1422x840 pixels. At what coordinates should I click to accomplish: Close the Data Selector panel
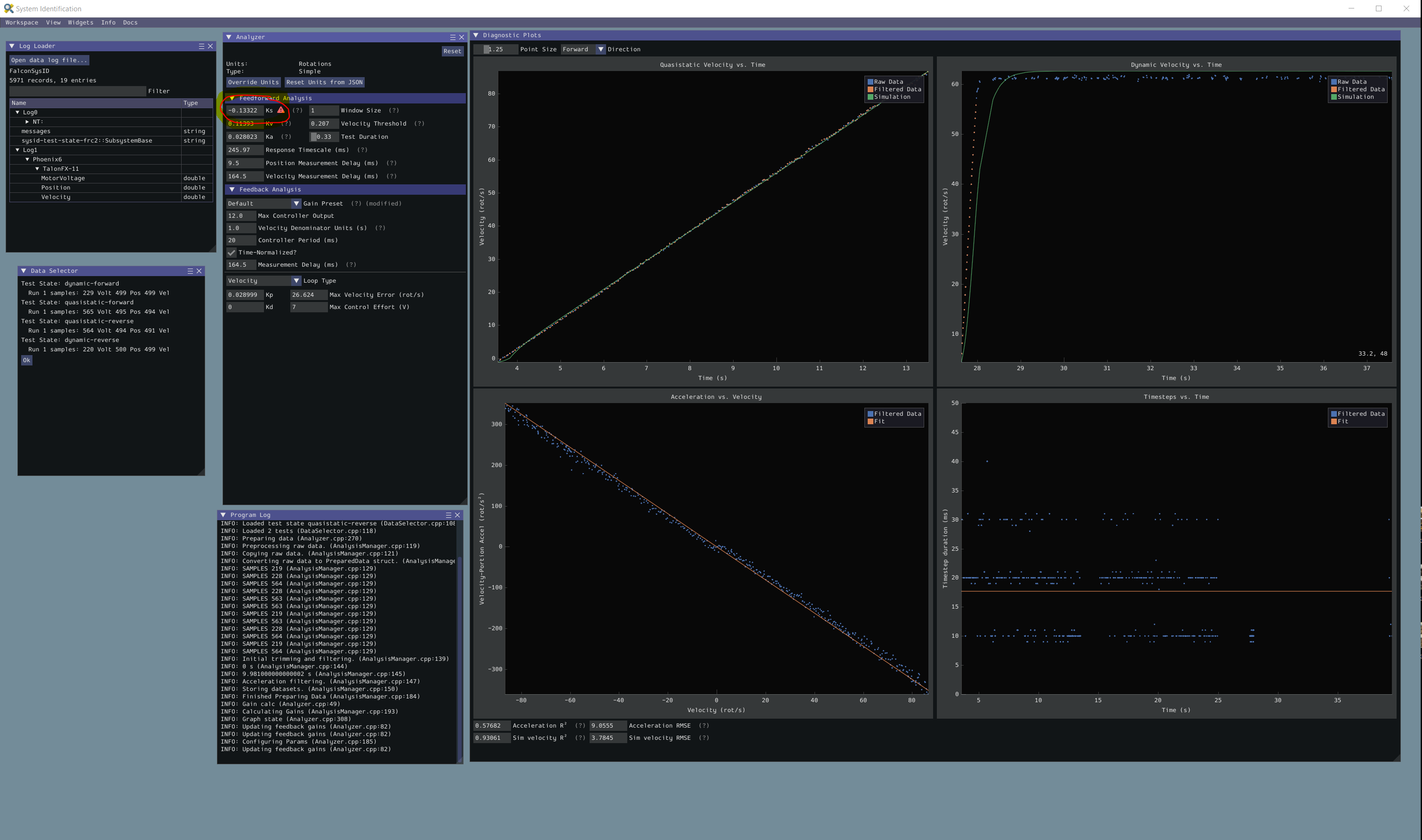tap(199, 270)
